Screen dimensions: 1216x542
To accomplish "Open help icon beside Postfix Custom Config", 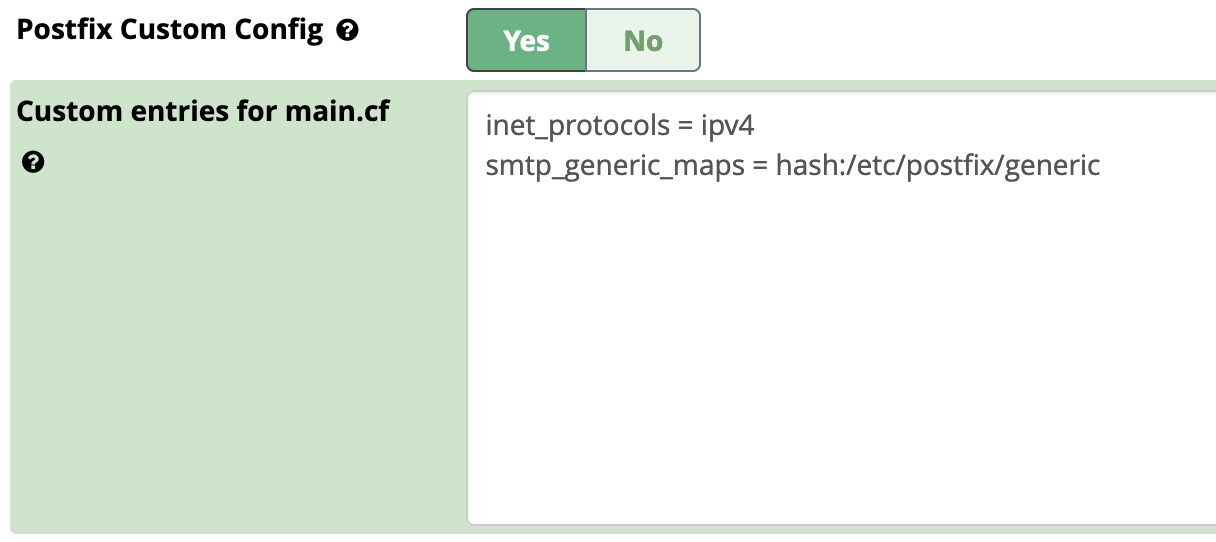I will click(348, 31).
